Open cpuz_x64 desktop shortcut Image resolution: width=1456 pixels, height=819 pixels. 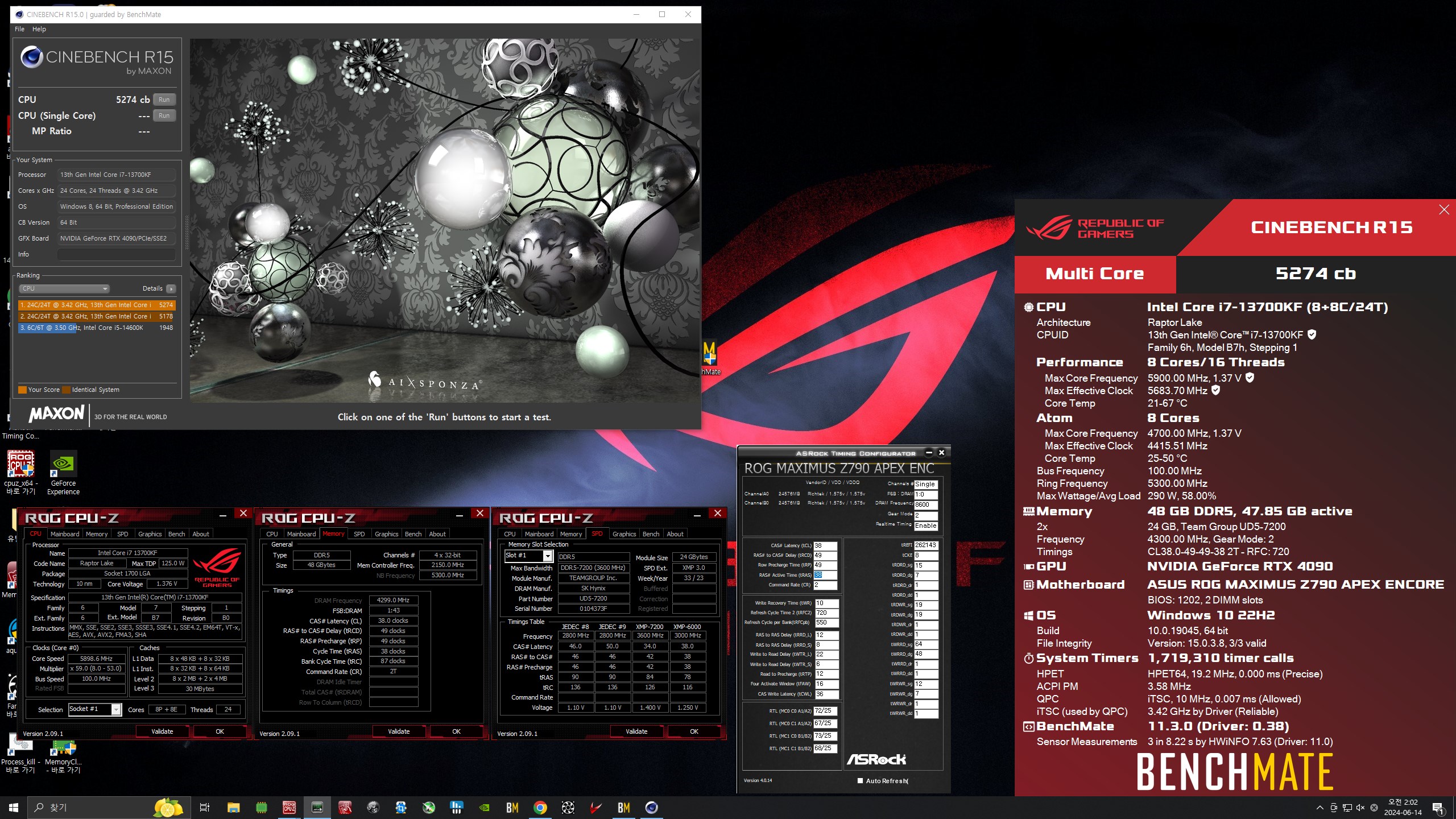point(20,472)
